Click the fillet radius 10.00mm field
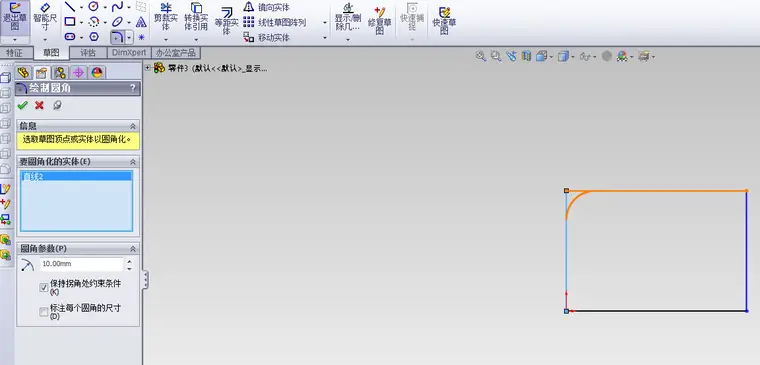This screenshot has height=365, width=760. coord(81,264)
